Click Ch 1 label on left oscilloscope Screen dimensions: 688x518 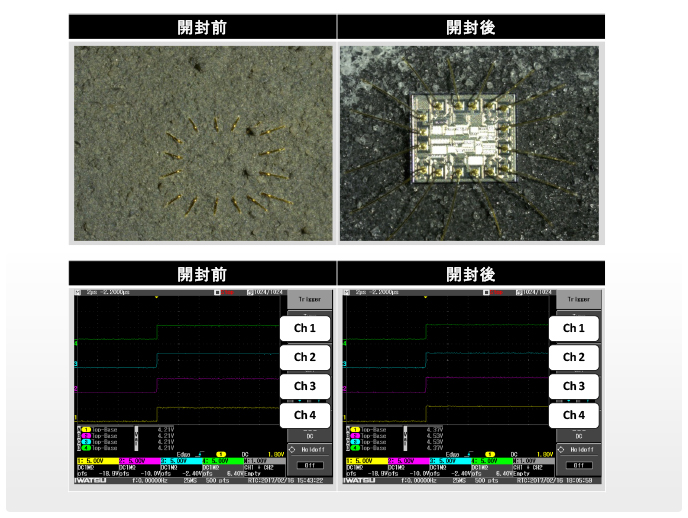[x=305, y=328]
